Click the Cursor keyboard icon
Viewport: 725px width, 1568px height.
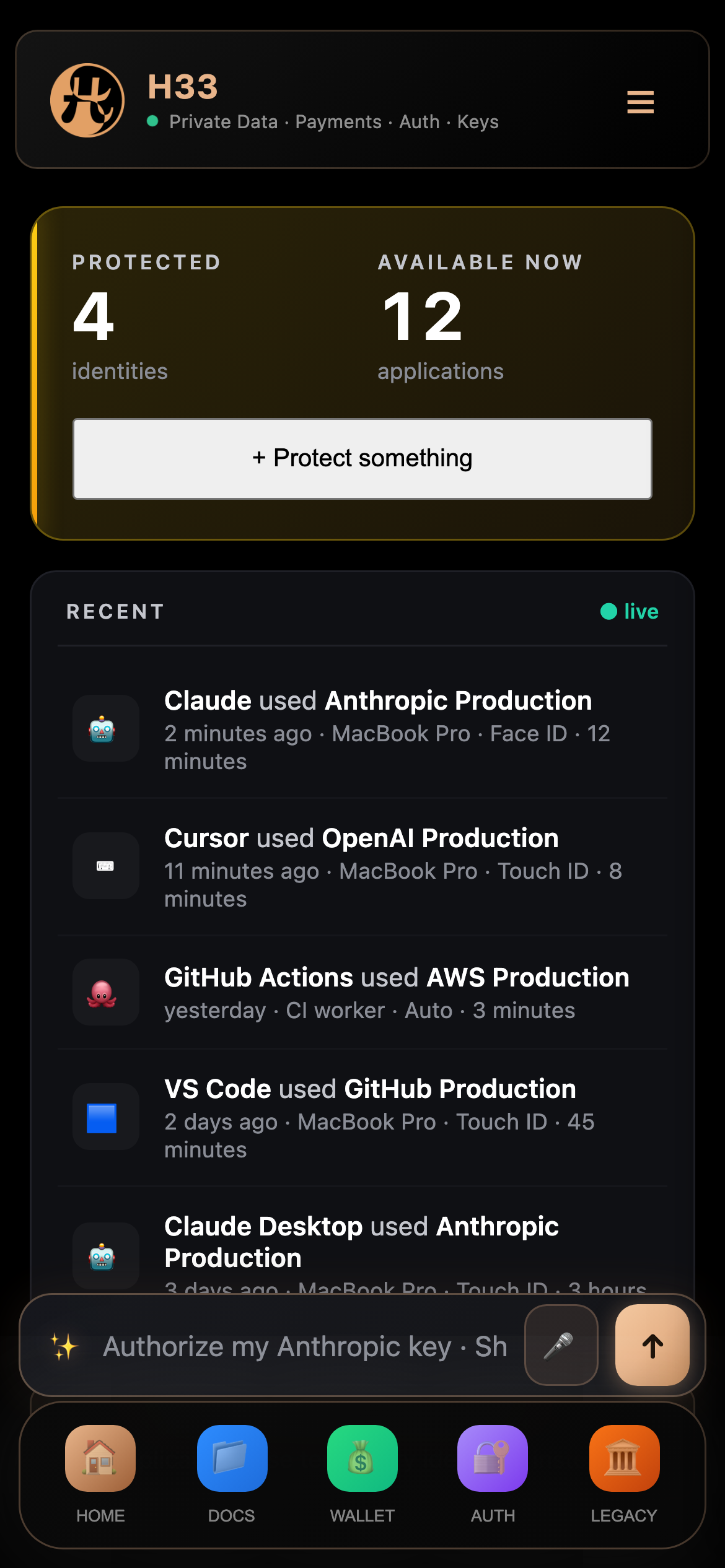coord(106,866)
